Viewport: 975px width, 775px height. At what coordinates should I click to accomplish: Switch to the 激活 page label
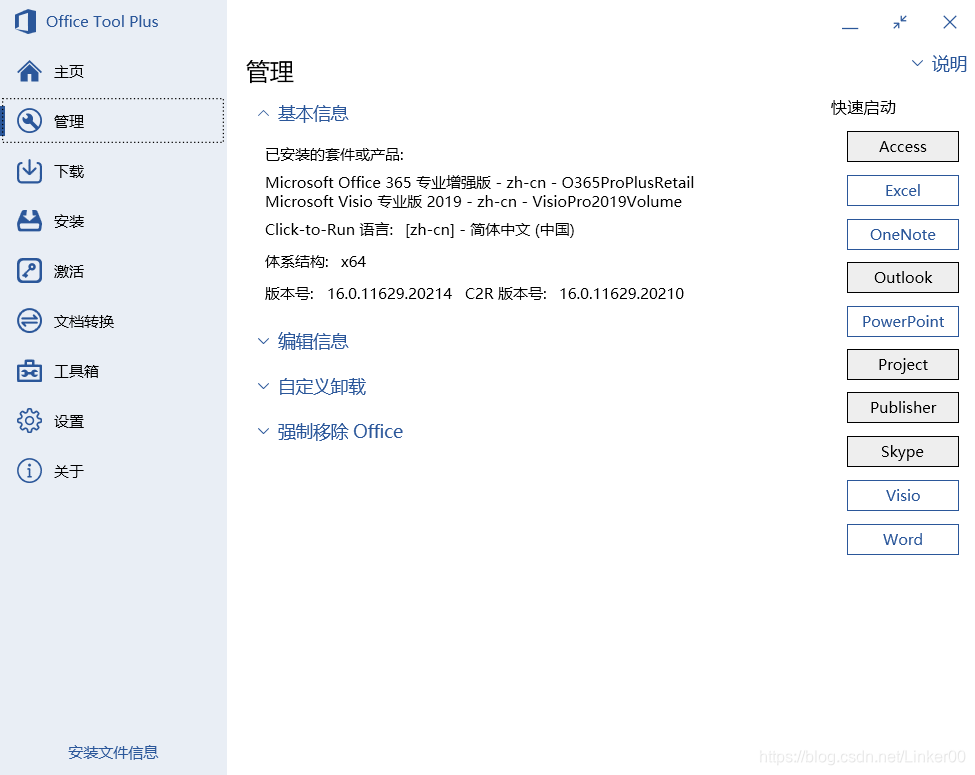point(68,271)
